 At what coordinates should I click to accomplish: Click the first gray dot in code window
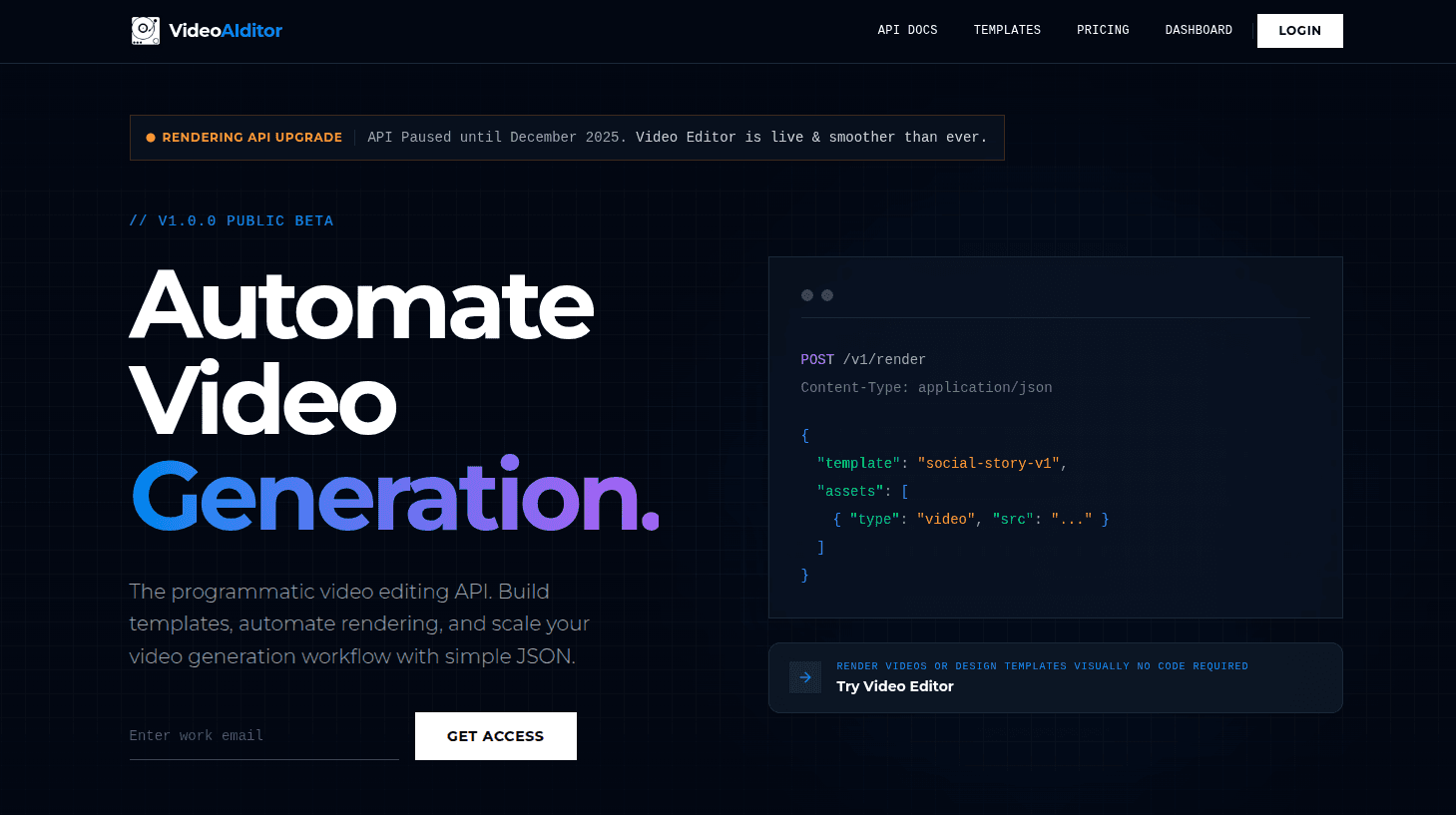[807, 295]
